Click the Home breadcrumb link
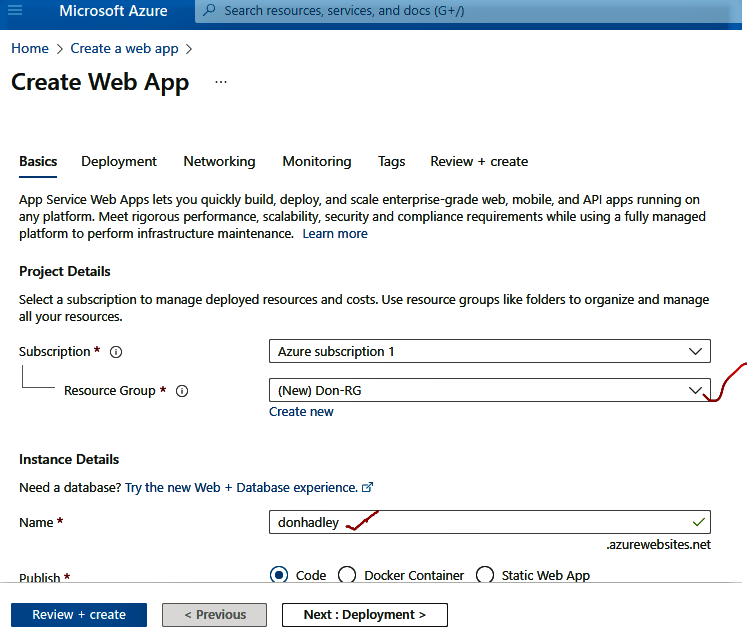 click(30, 48)
